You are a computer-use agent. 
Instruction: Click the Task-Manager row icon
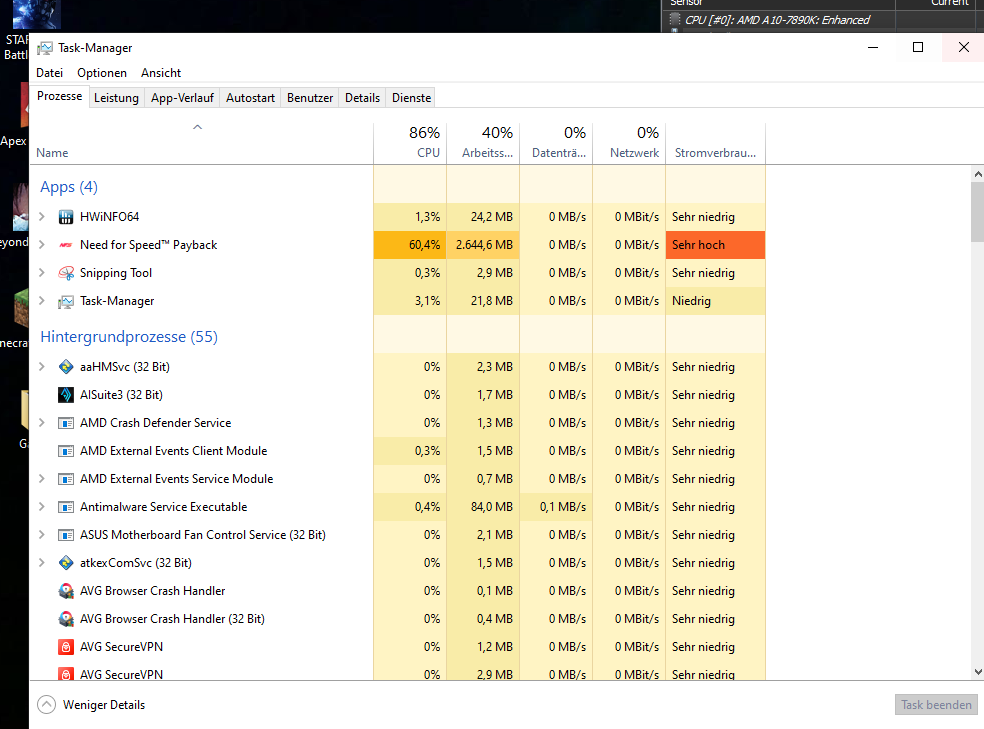(x=66, y=302)
